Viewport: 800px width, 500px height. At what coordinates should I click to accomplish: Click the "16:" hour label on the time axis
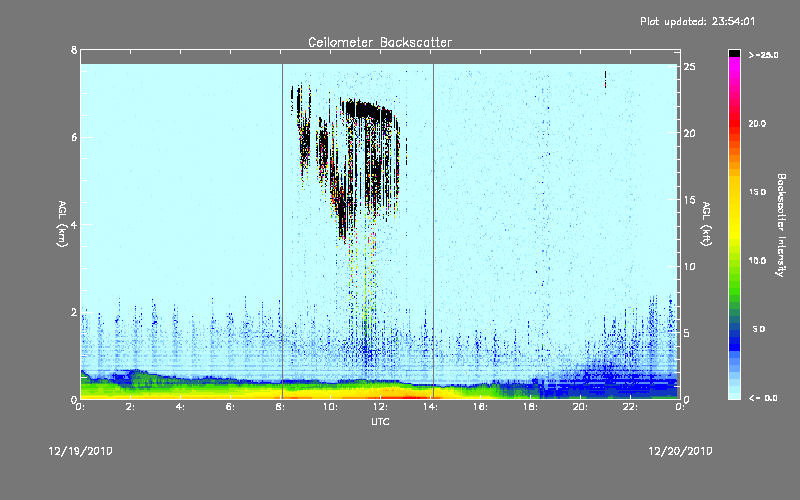(x=480, y=407)
